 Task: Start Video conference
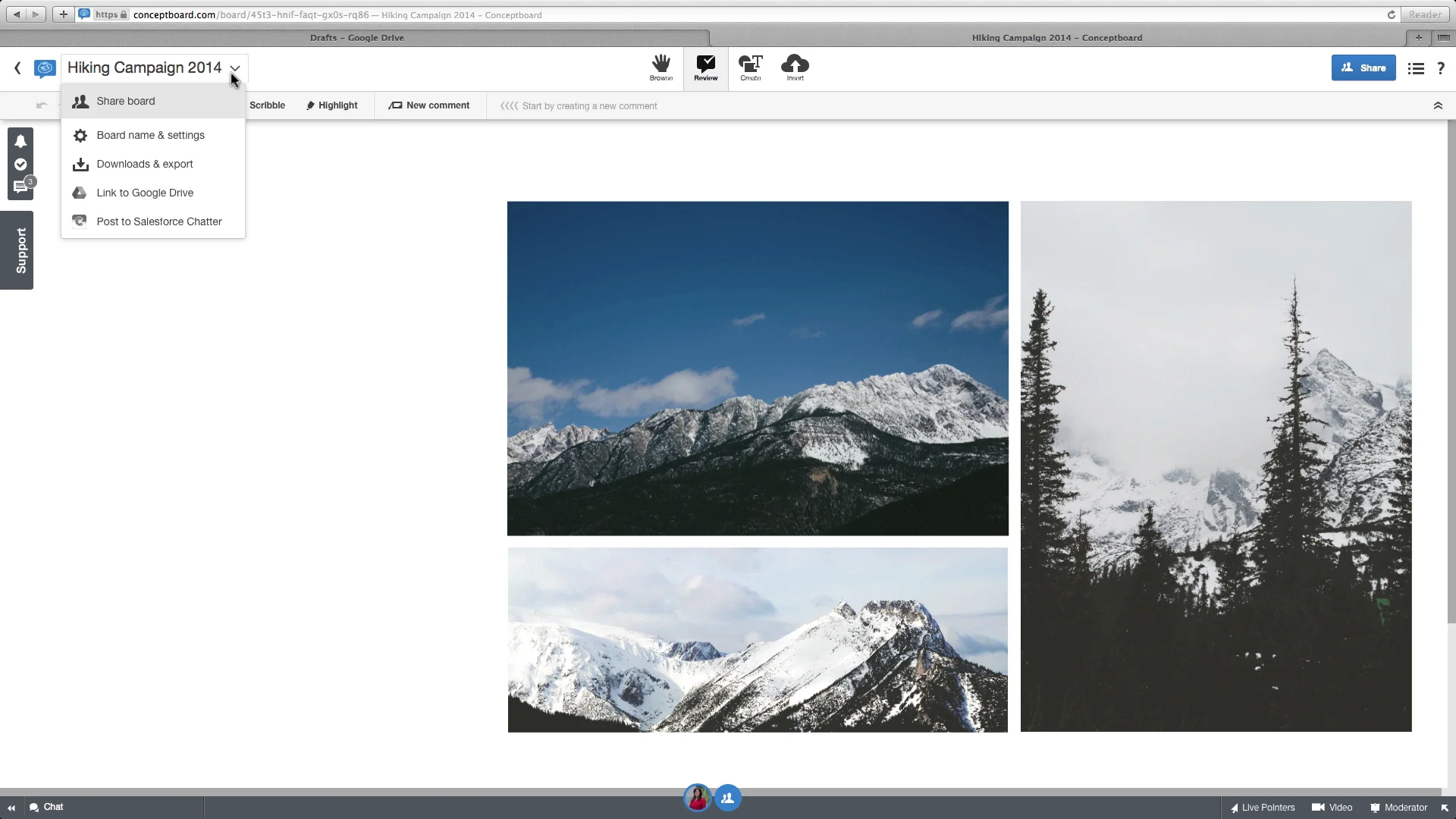click(1332, 808)
